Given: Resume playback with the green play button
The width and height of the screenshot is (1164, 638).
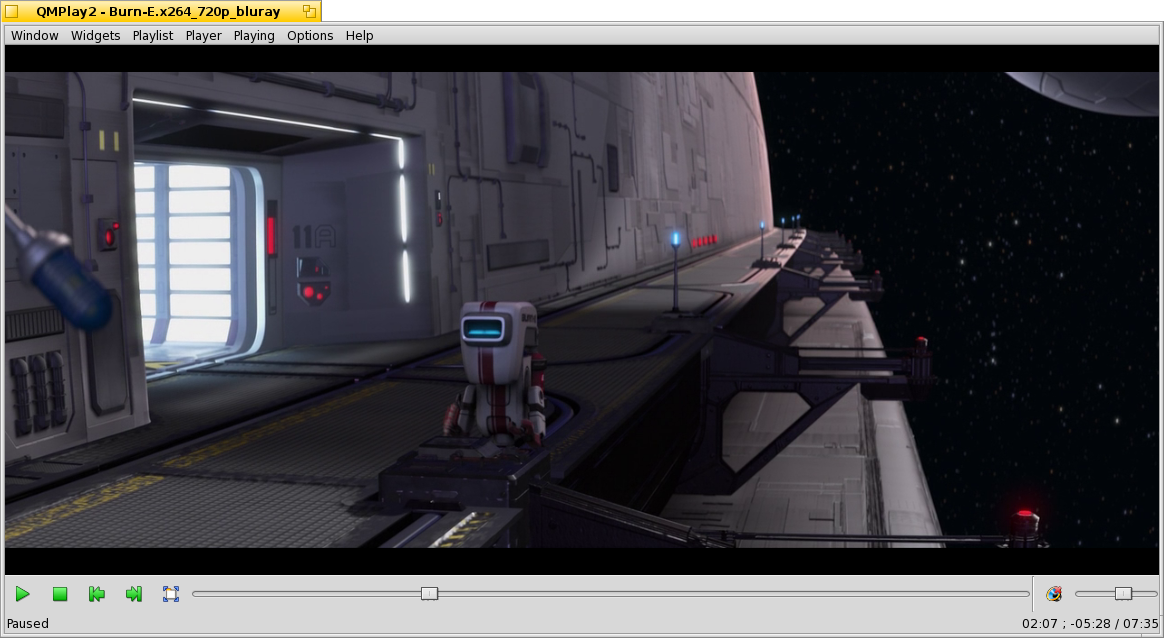Looking at the screenshot, I should tap(22, 593).
